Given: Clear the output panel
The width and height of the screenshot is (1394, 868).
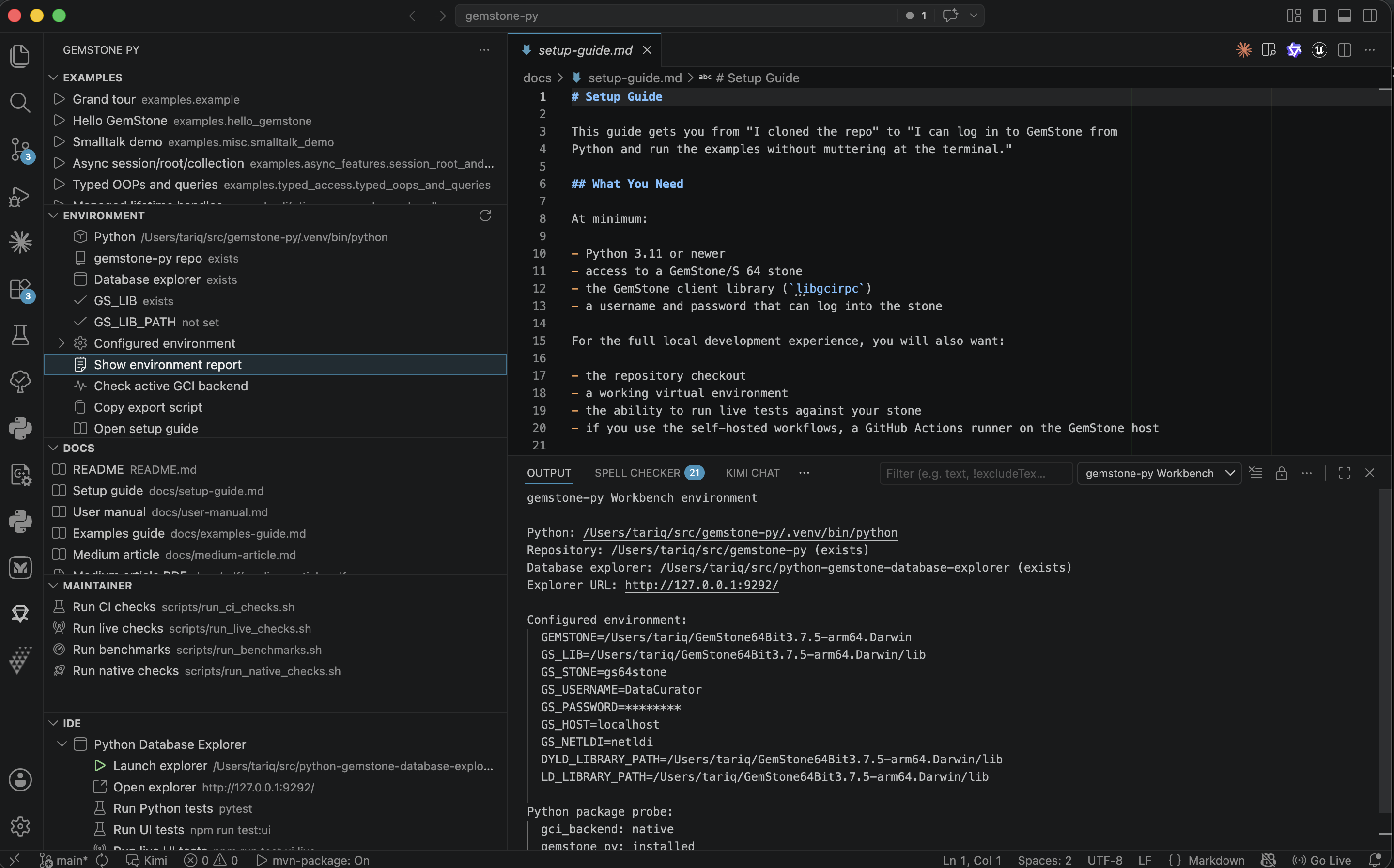Looking at the screenshot, I should [1255, 473].
